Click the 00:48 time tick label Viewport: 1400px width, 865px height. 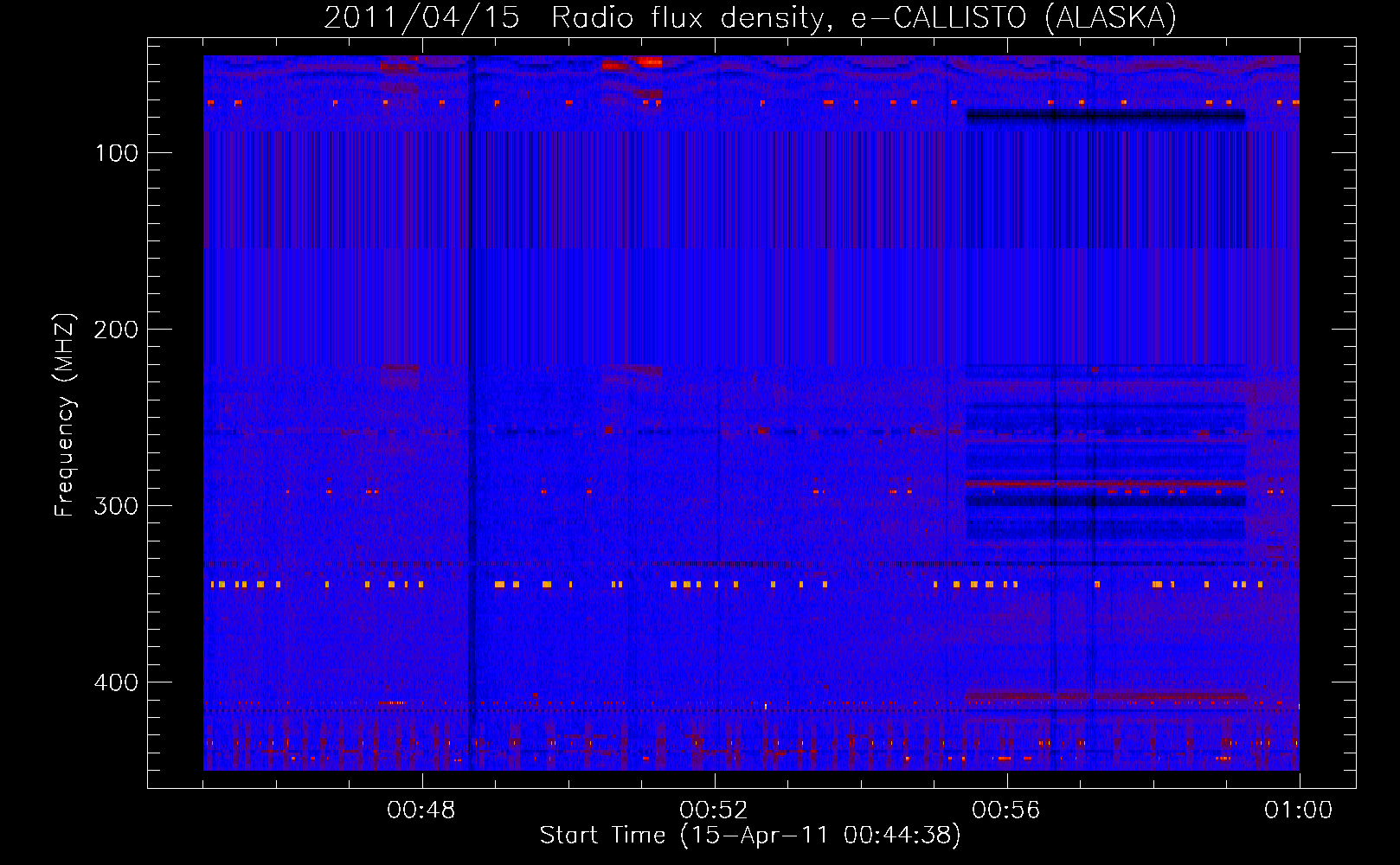(421, 811)
